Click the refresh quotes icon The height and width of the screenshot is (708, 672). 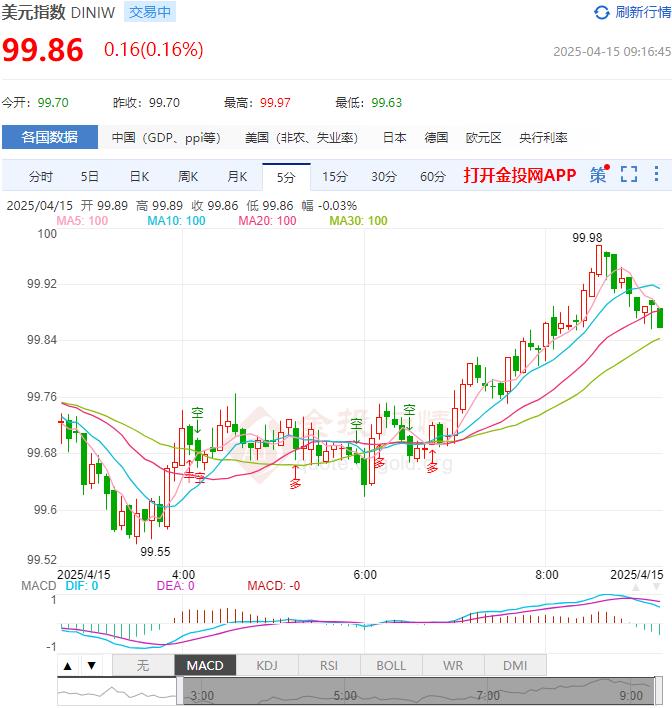point(601,12)
